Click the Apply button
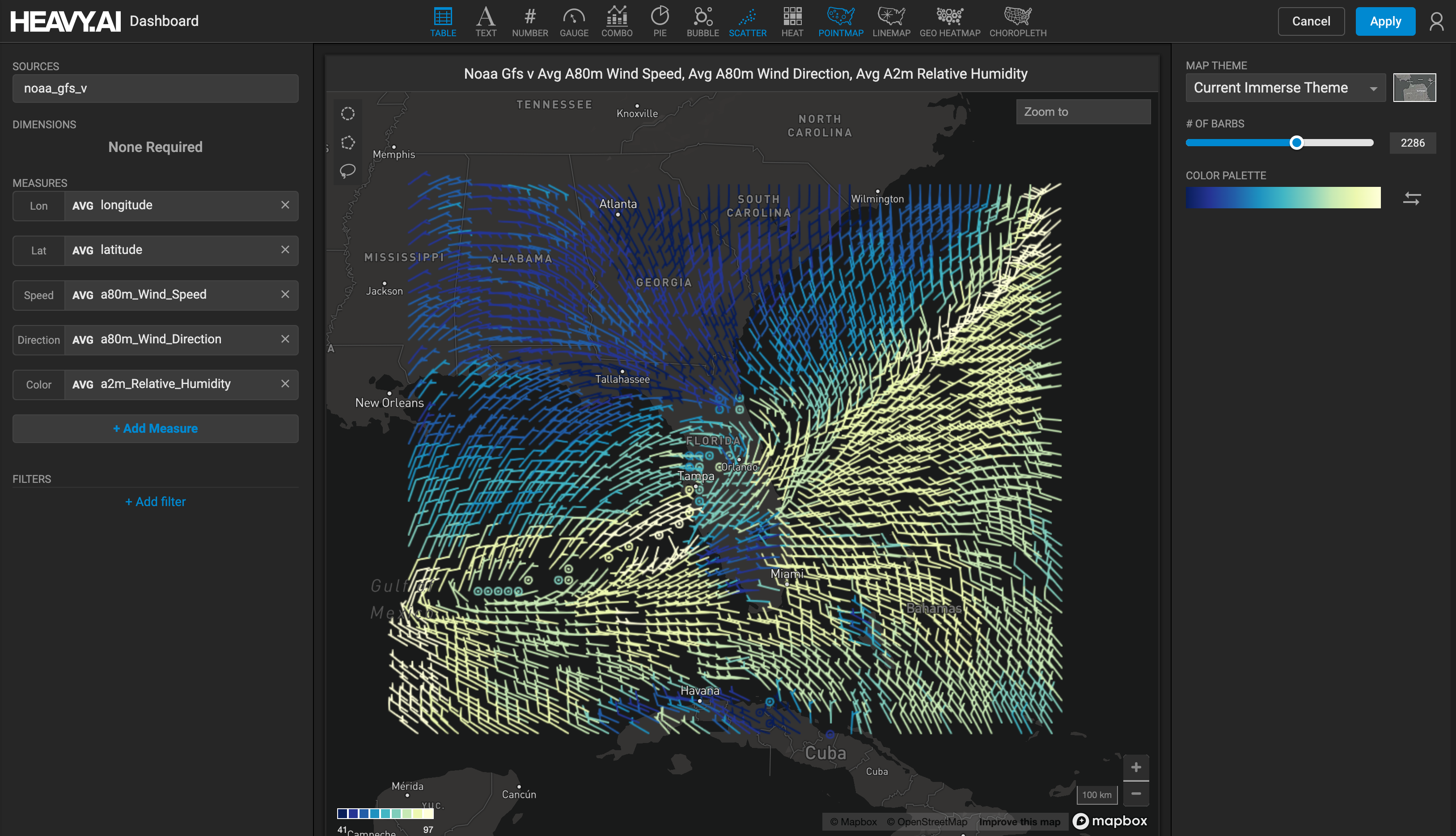This screenshot has width=1456, height=836. 1385,21
